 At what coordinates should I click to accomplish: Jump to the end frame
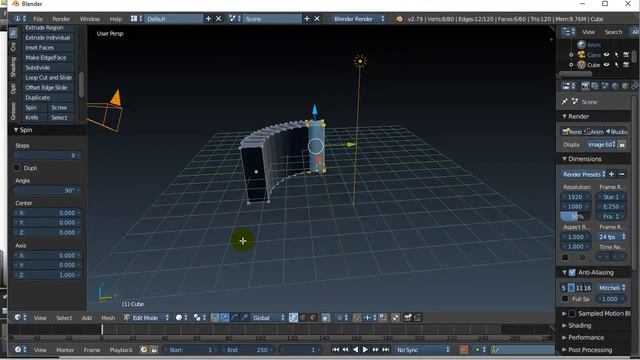[x=385, y=349]
